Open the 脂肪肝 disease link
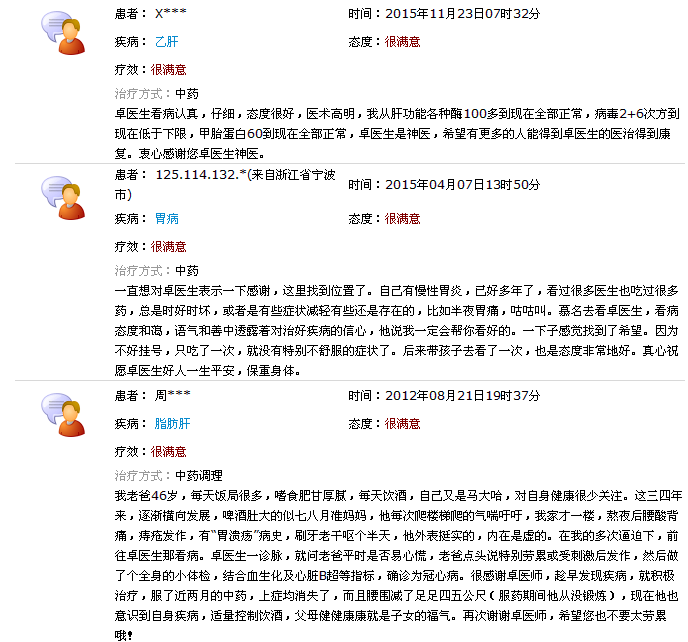 [172, 423]
